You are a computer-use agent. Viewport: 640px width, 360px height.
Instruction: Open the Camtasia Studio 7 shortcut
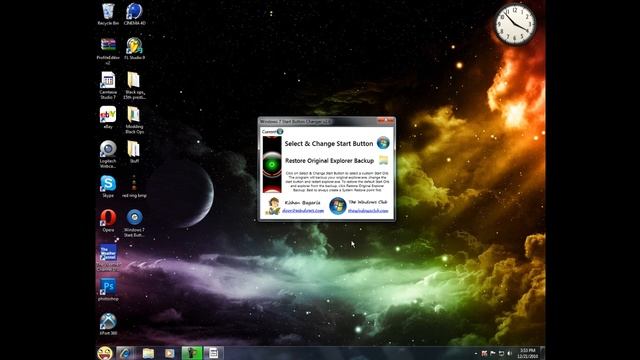tap(108, 85)
